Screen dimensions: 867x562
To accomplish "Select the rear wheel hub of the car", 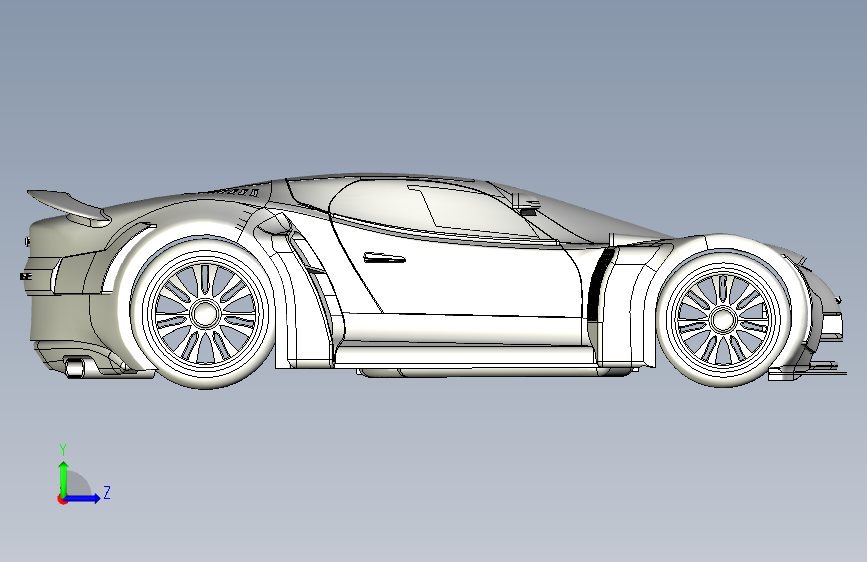I will pos(205,314).
